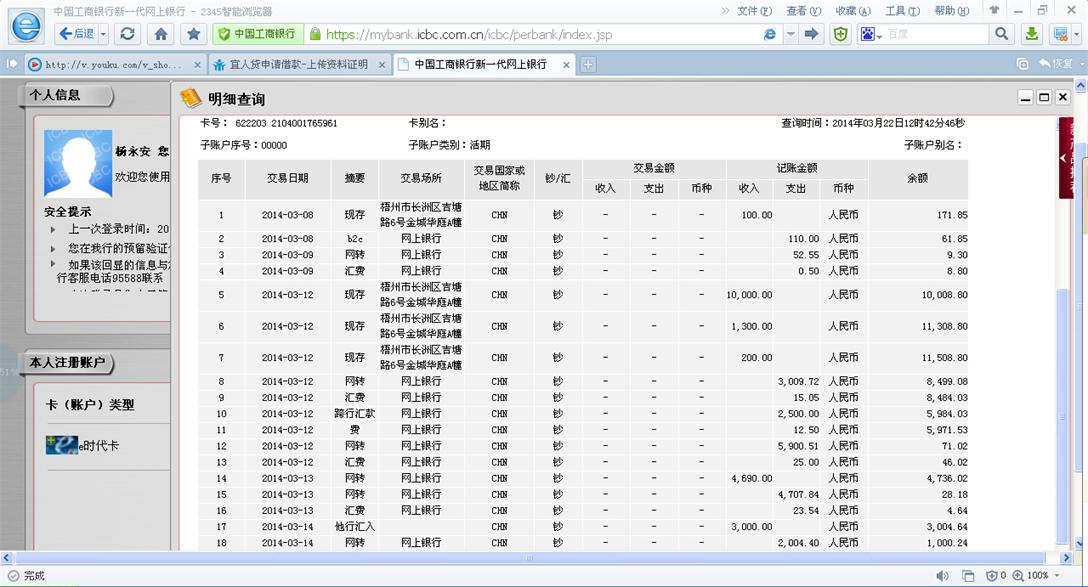Image resolution: width=1088 pixels, height=587 pixels.
Task: Open the 文件 menu
Action: tap(753, 11)
